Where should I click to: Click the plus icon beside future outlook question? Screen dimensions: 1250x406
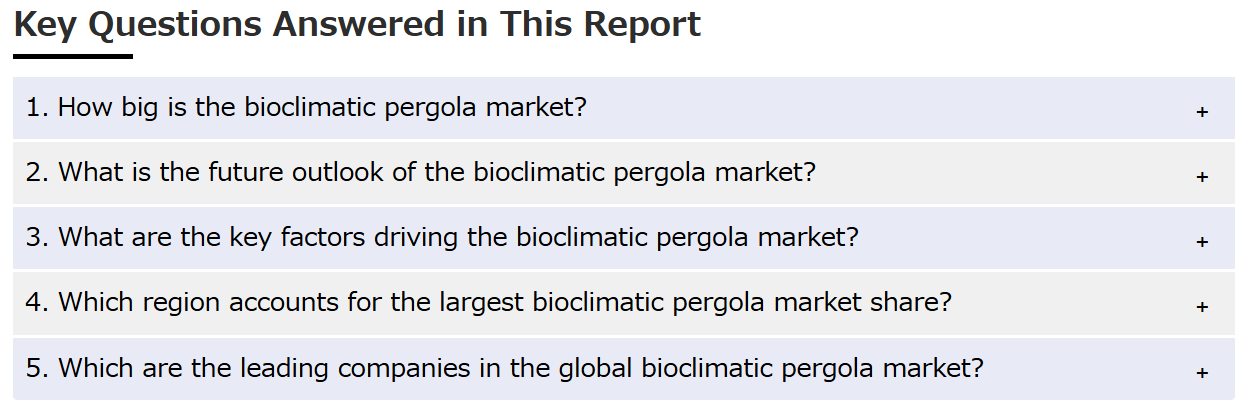1202,177
